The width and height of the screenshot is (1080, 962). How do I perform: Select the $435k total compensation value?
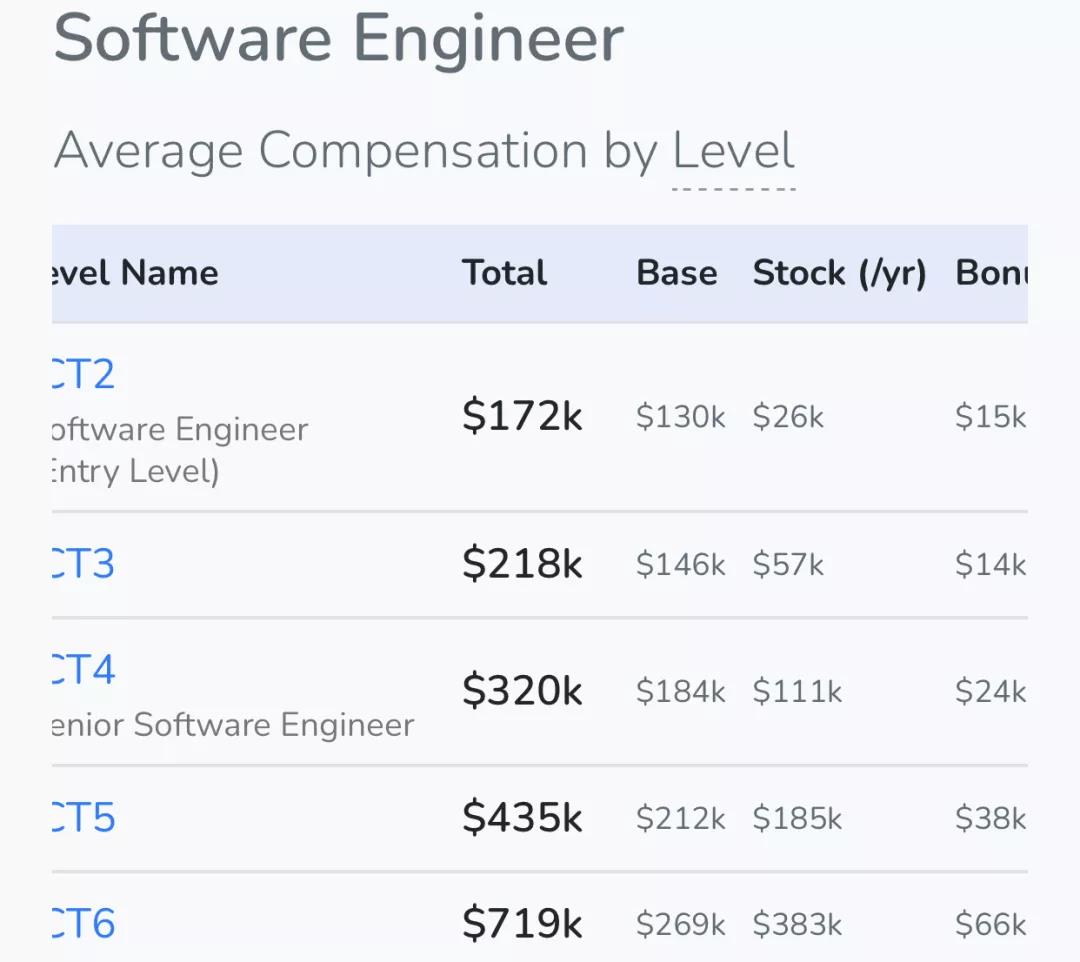click(522, 818)
